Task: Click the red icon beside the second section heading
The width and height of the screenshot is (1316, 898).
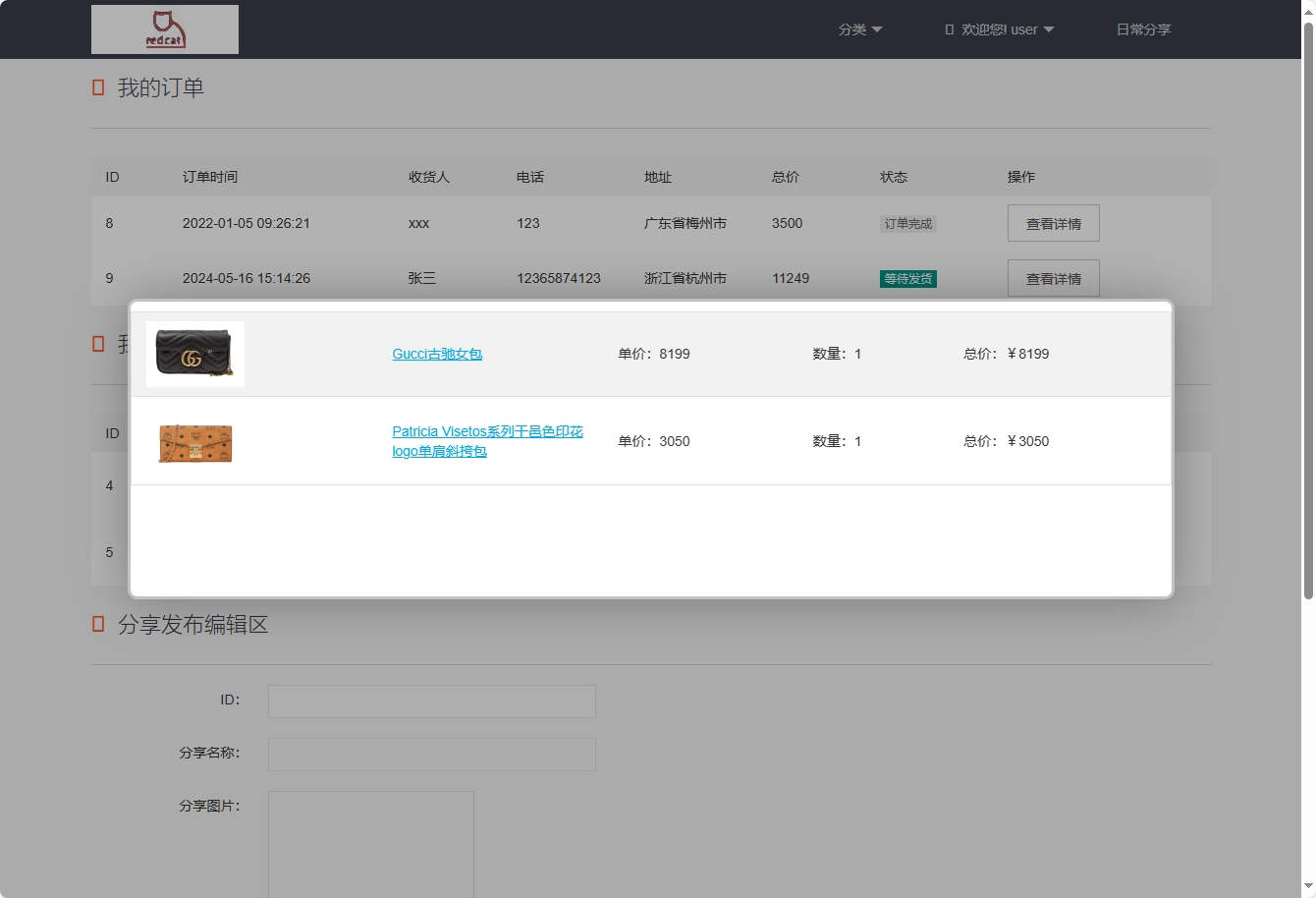Action: [97, 344]
